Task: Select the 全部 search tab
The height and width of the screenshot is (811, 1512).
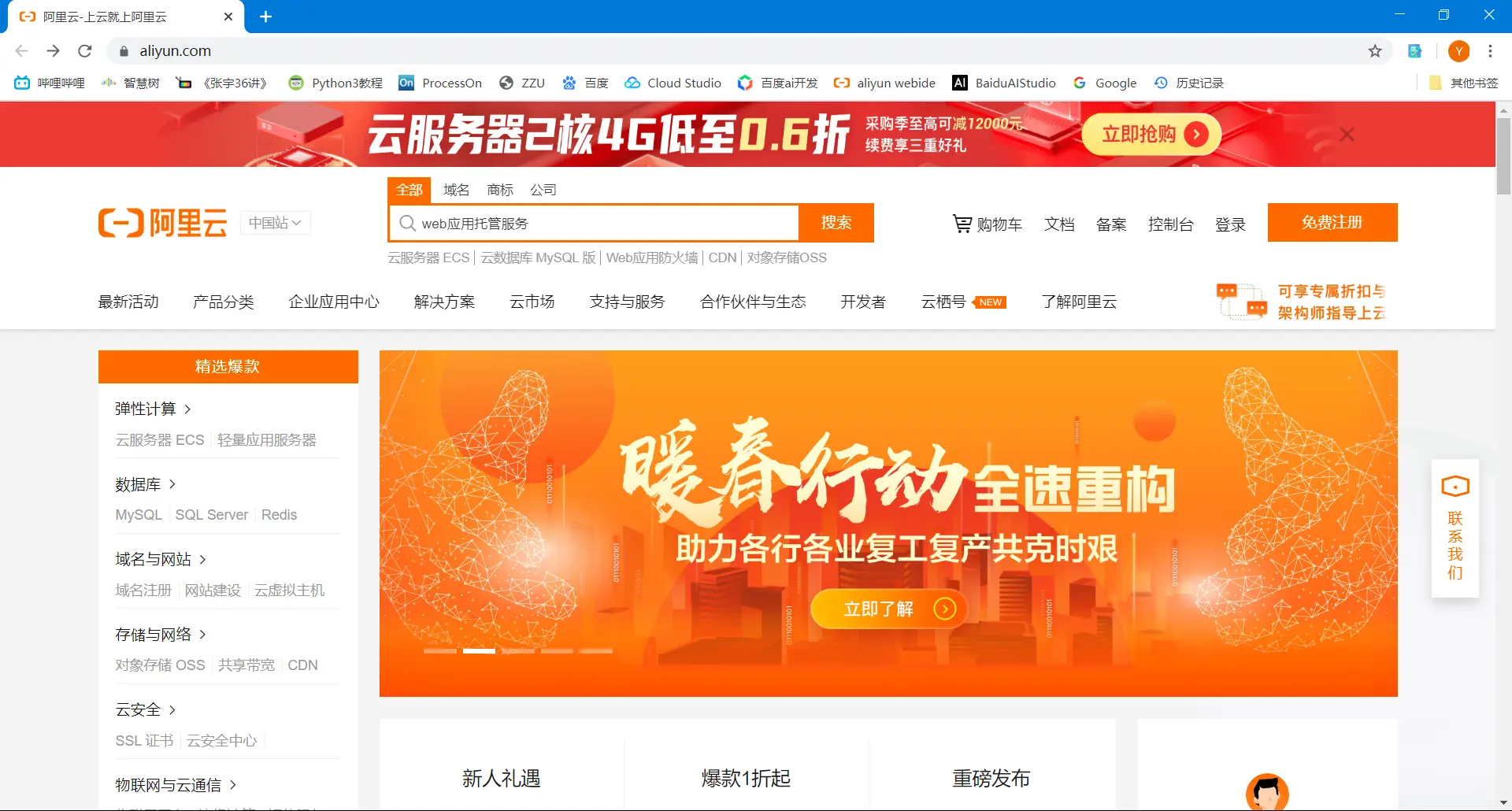Action: coord(409,190)
